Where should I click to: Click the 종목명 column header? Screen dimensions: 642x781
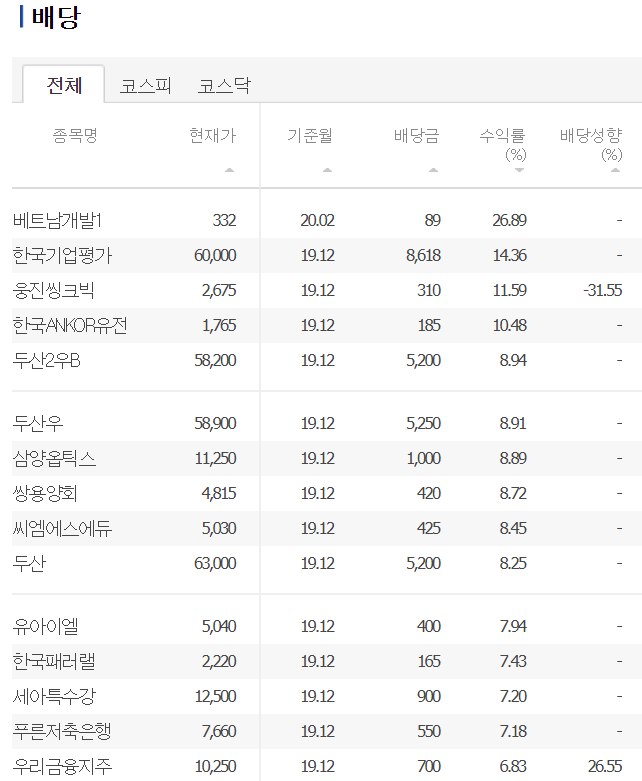coord(75,135)
